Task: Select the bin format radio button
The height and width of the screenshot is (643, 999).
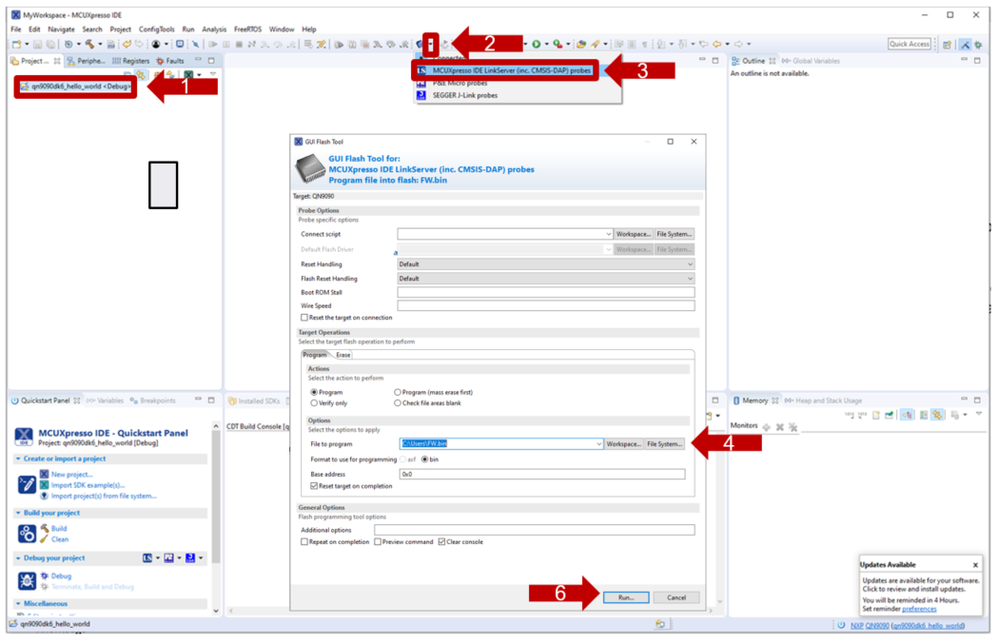Action: [424, 459]
